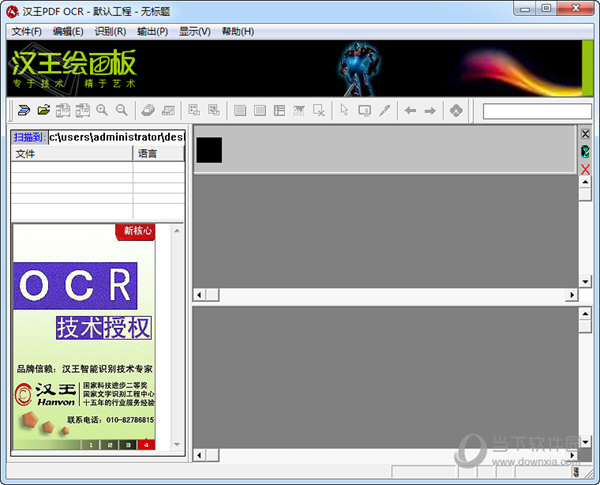
Task: Select the black page thumbnail
Action: (x=209, y=150)
